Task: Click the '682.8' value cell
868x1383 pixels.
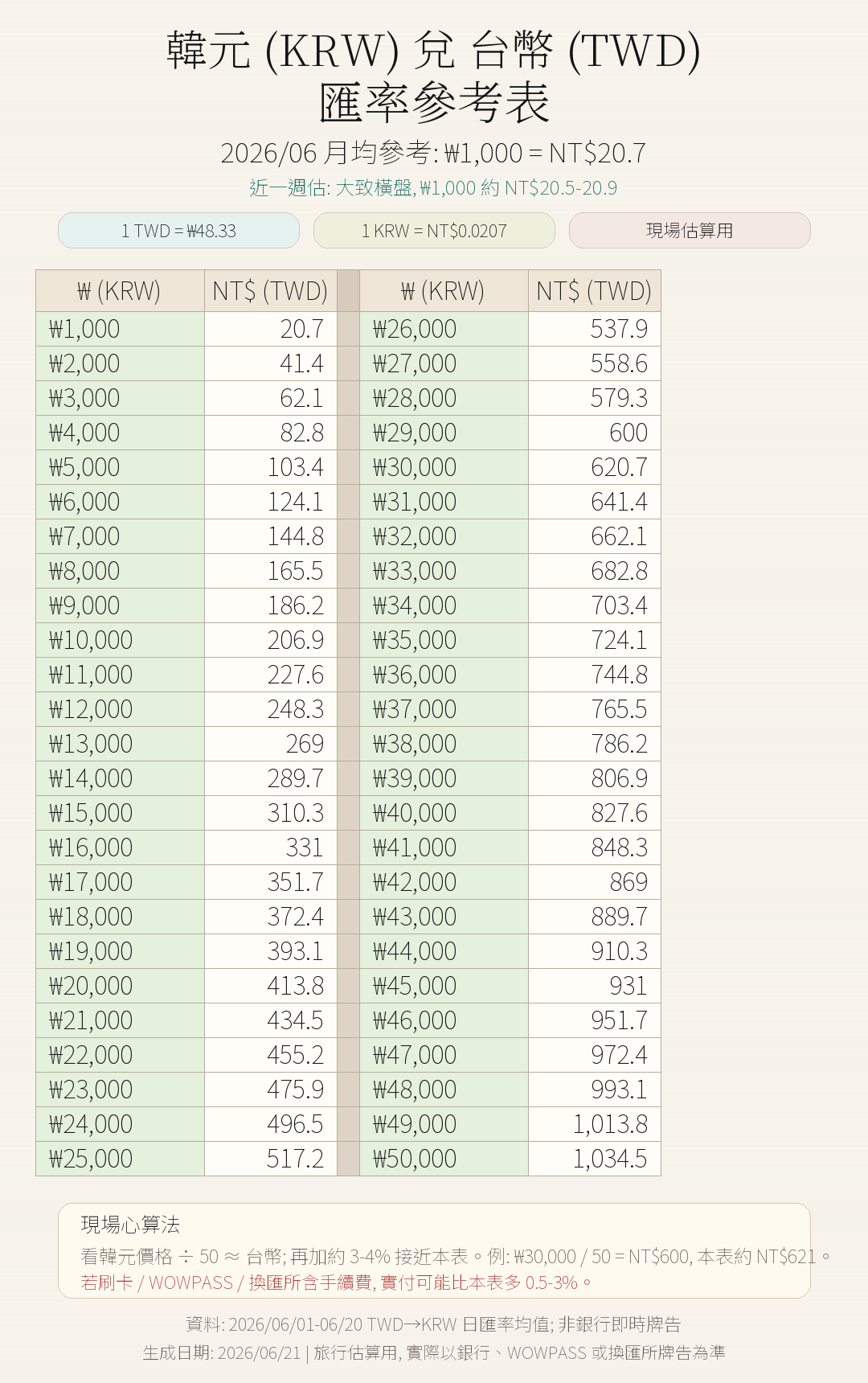Action: (594, 571)
